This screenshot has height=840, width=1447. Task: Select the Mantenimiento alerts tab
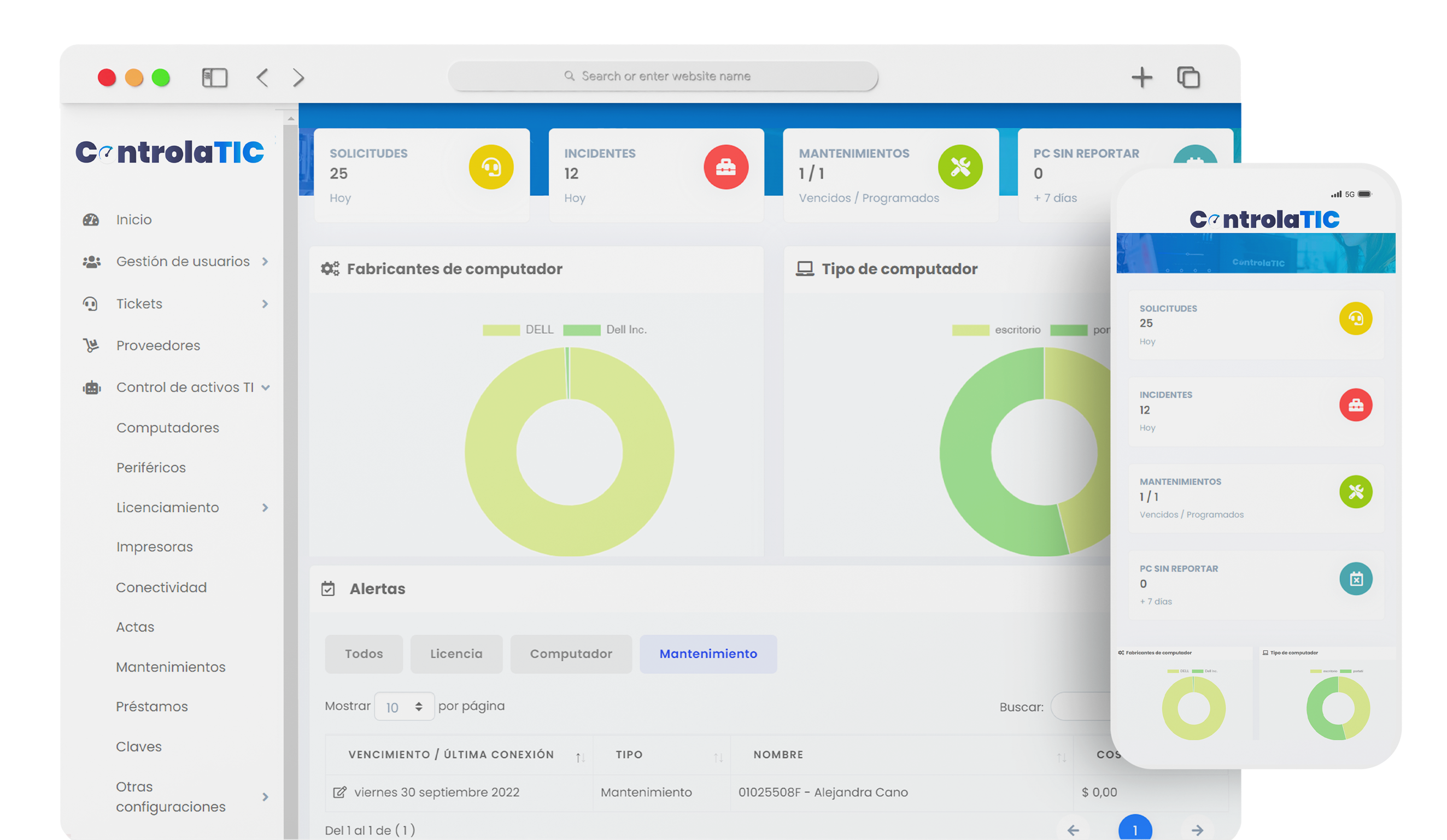point(708,654)
